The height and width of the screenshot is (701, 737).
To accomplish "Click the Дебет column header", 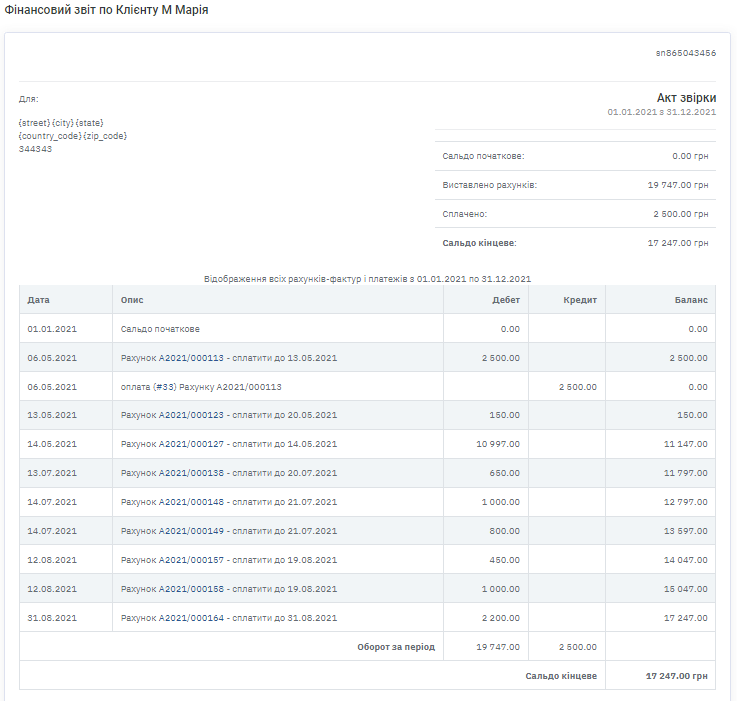I will click(x=506, y=300).
